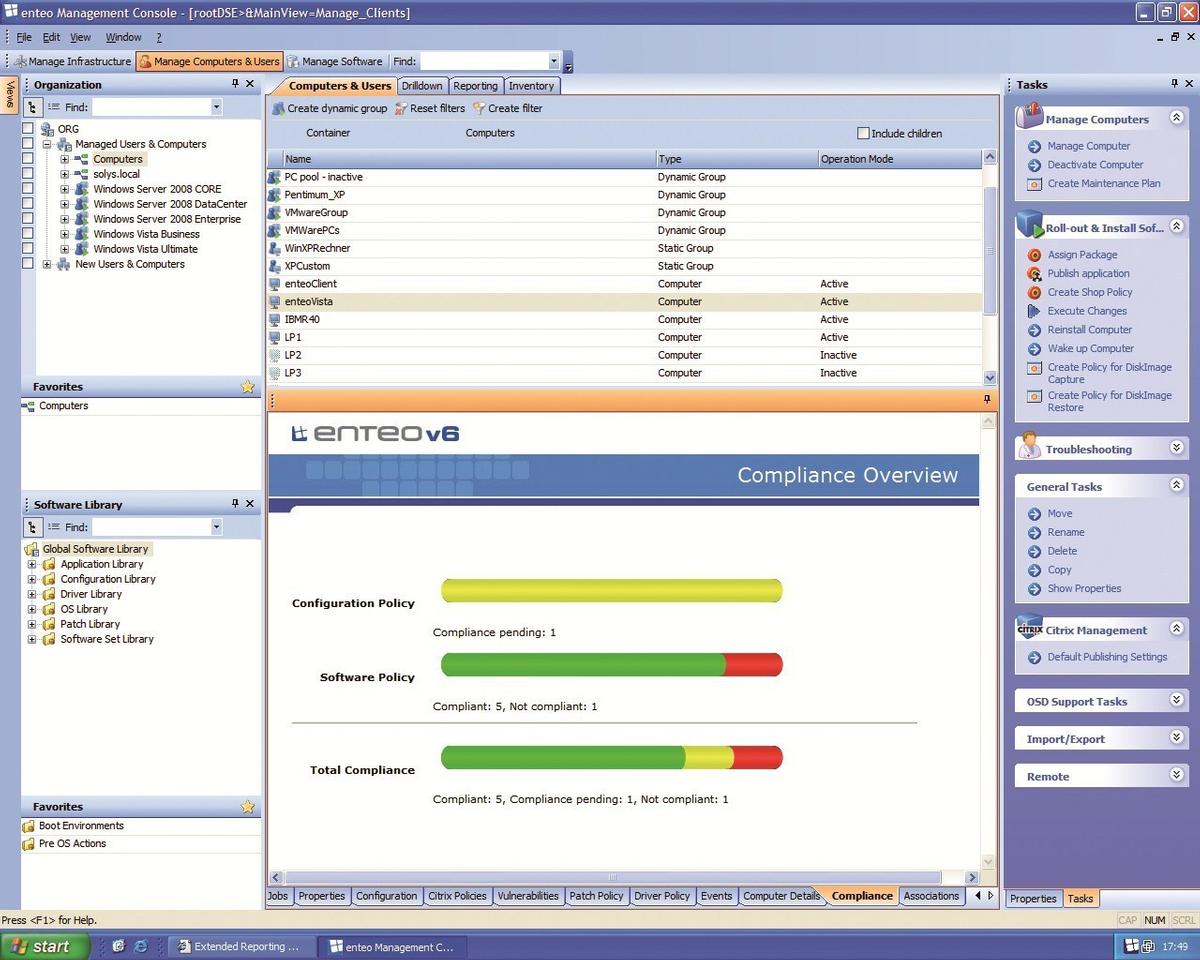The height and width of the screenshot is (960, 1200).
Task: Expand the Configuration Library tree node
Action: 32,579
